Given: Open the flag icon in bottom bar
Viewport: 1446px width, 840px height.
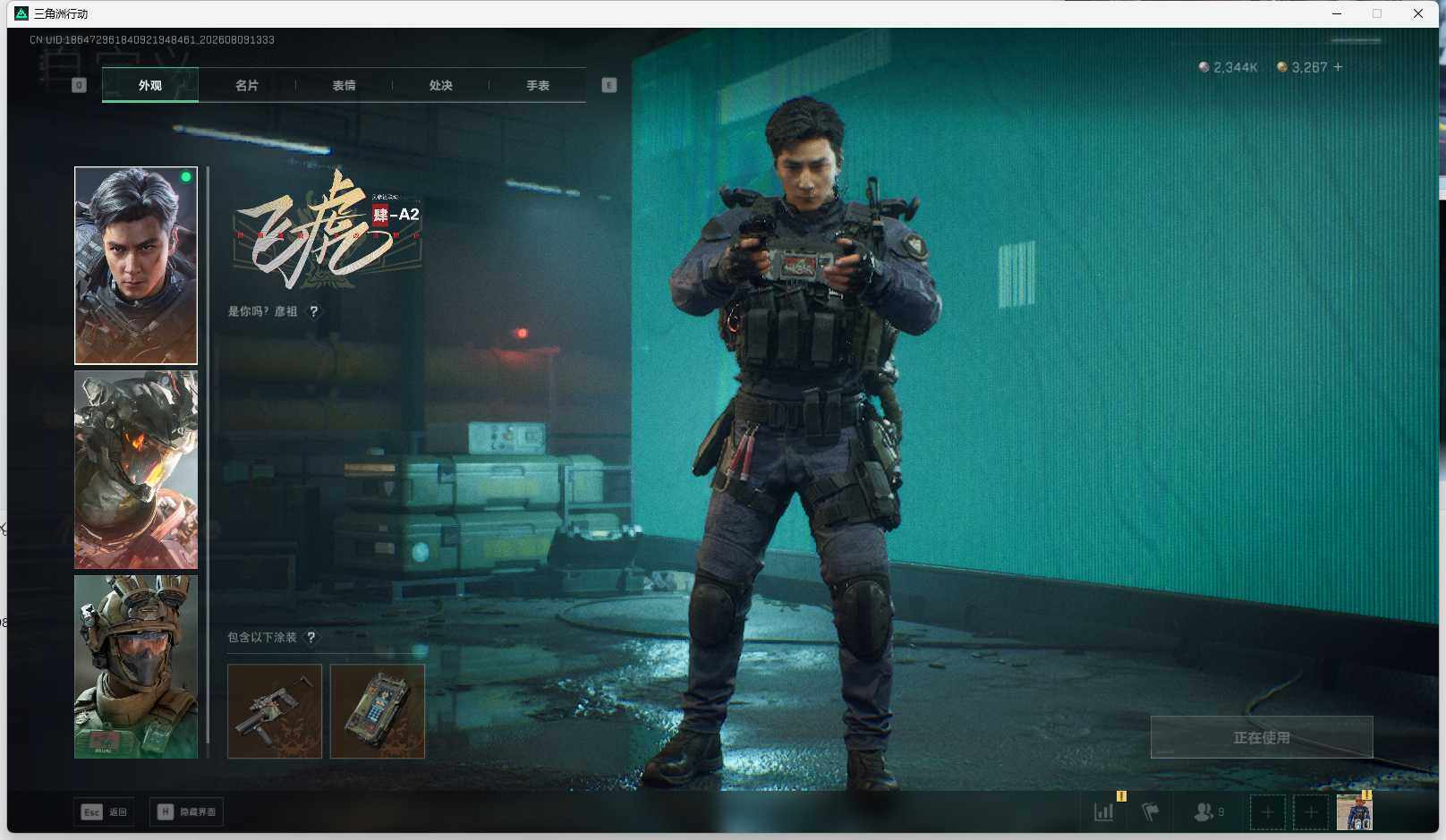Looking at the screenshot, I should [x=1151, y=812].
